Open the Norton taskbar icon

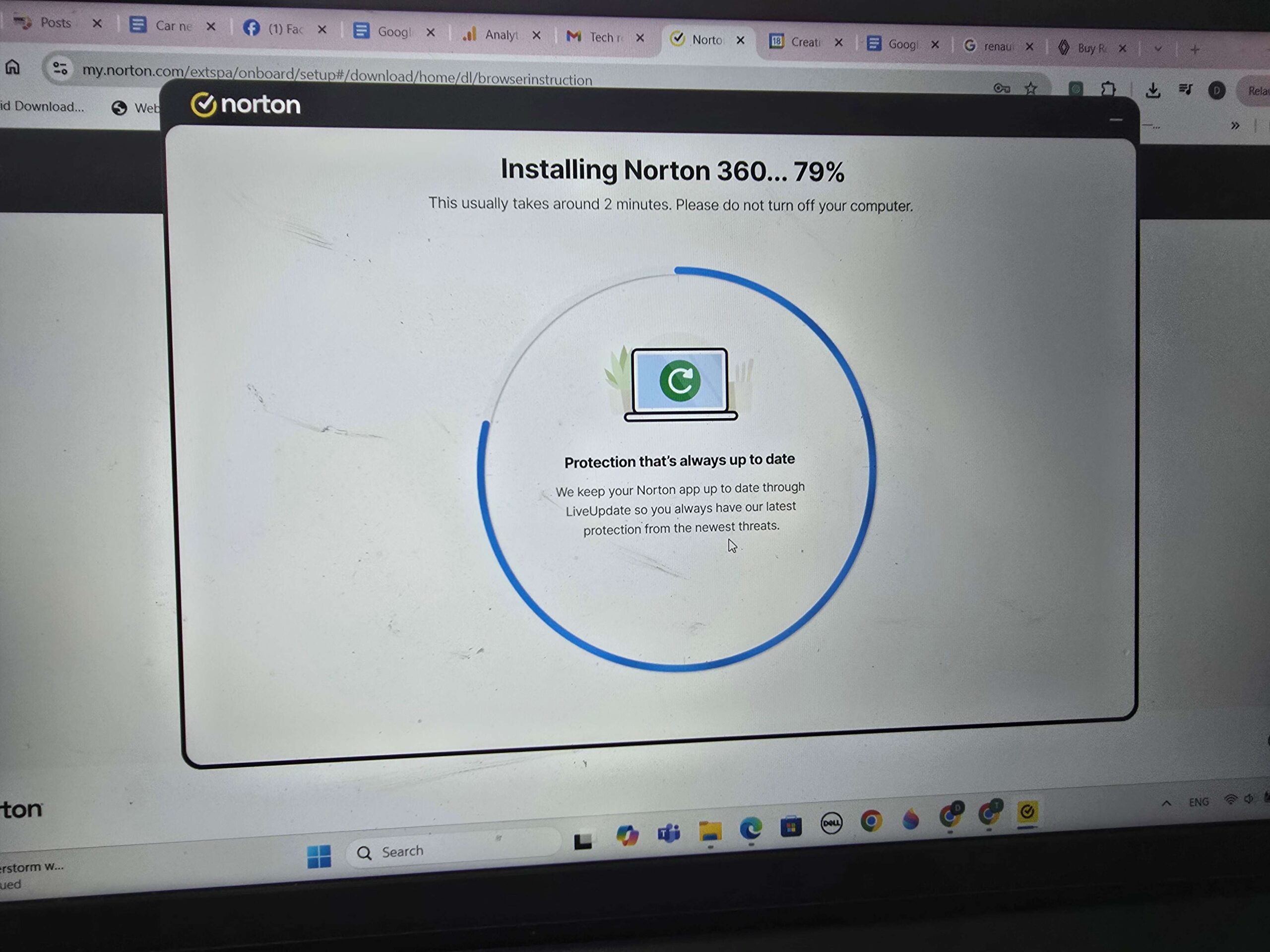click(x=1027, y=811)
